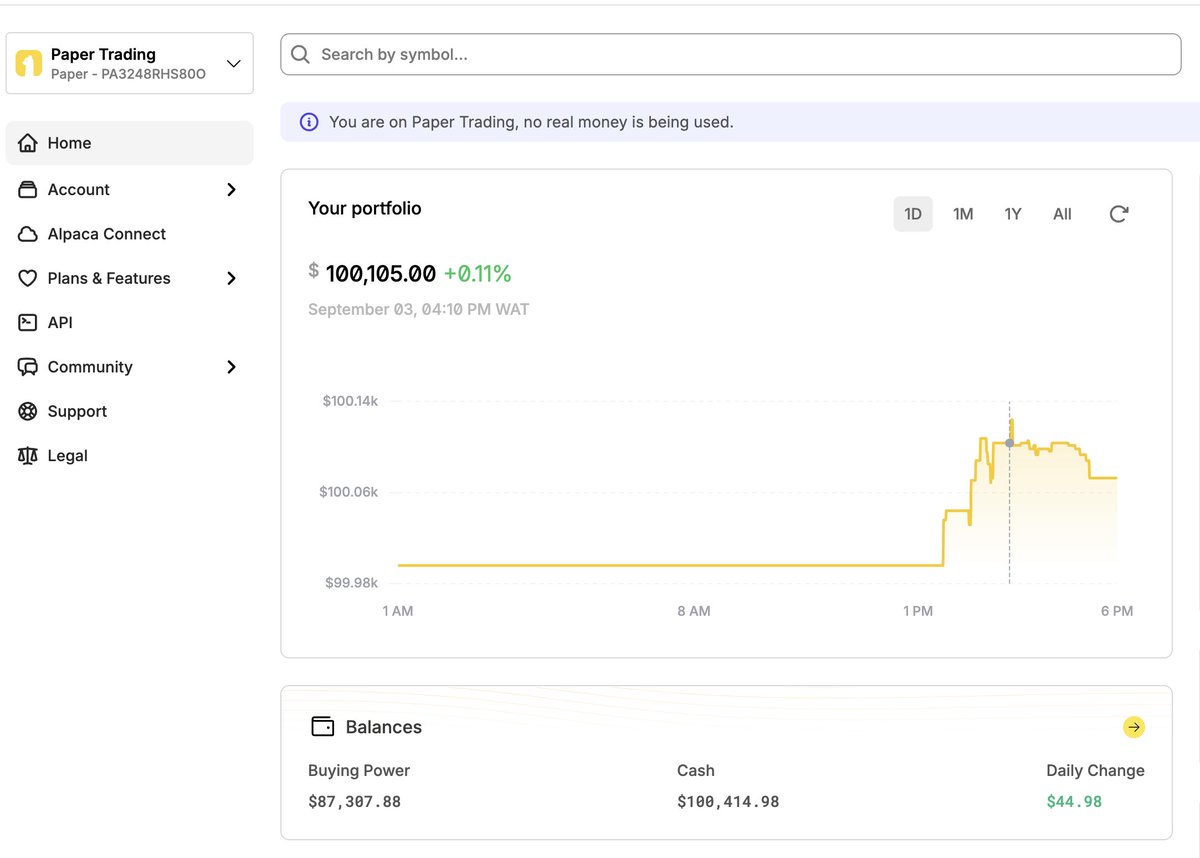Focus the Search by symbol field

coord(731,54)
